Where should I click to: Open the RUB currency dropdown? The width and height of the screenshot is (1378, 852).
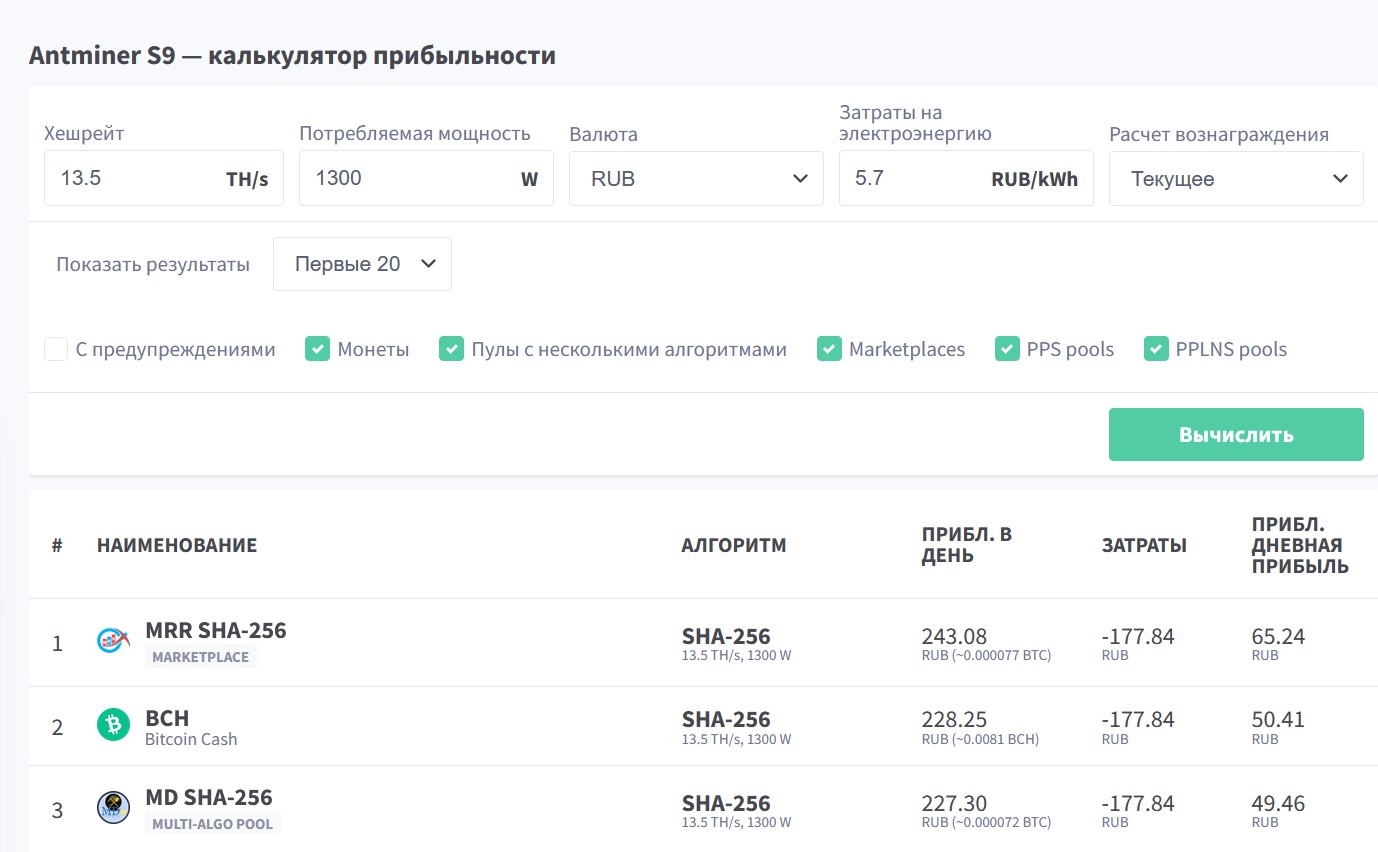pyautogui.click(x=696, y=179)
